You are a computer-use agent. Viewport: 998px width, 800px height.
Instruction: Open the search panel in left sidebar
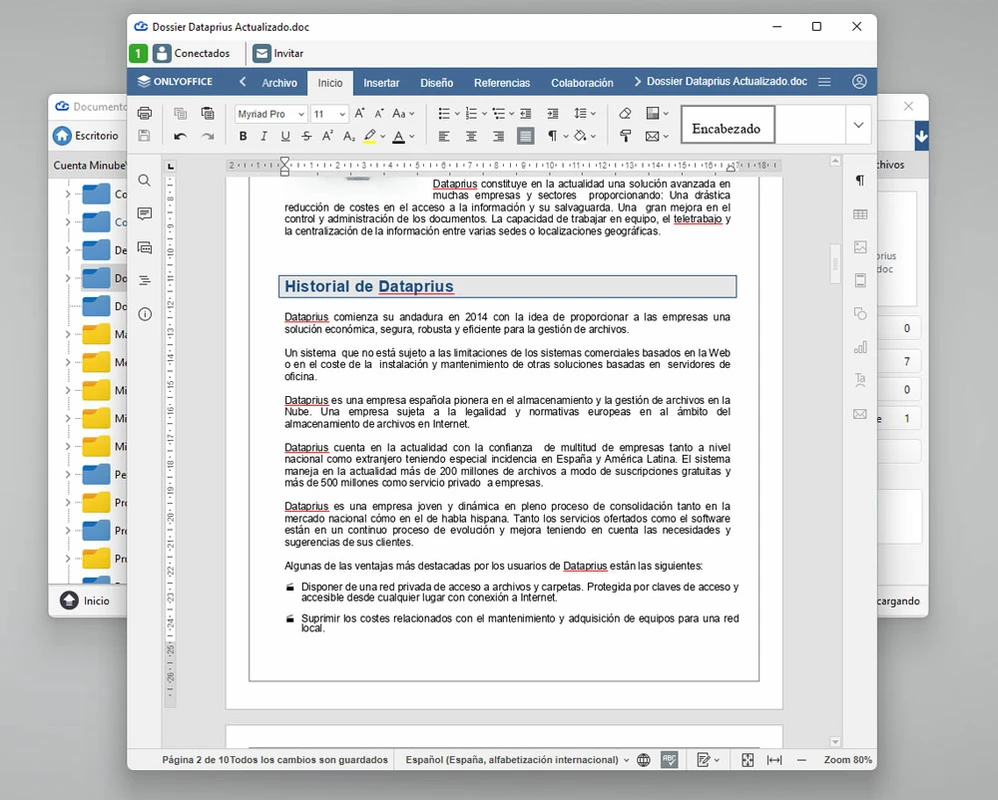point(144,180)
